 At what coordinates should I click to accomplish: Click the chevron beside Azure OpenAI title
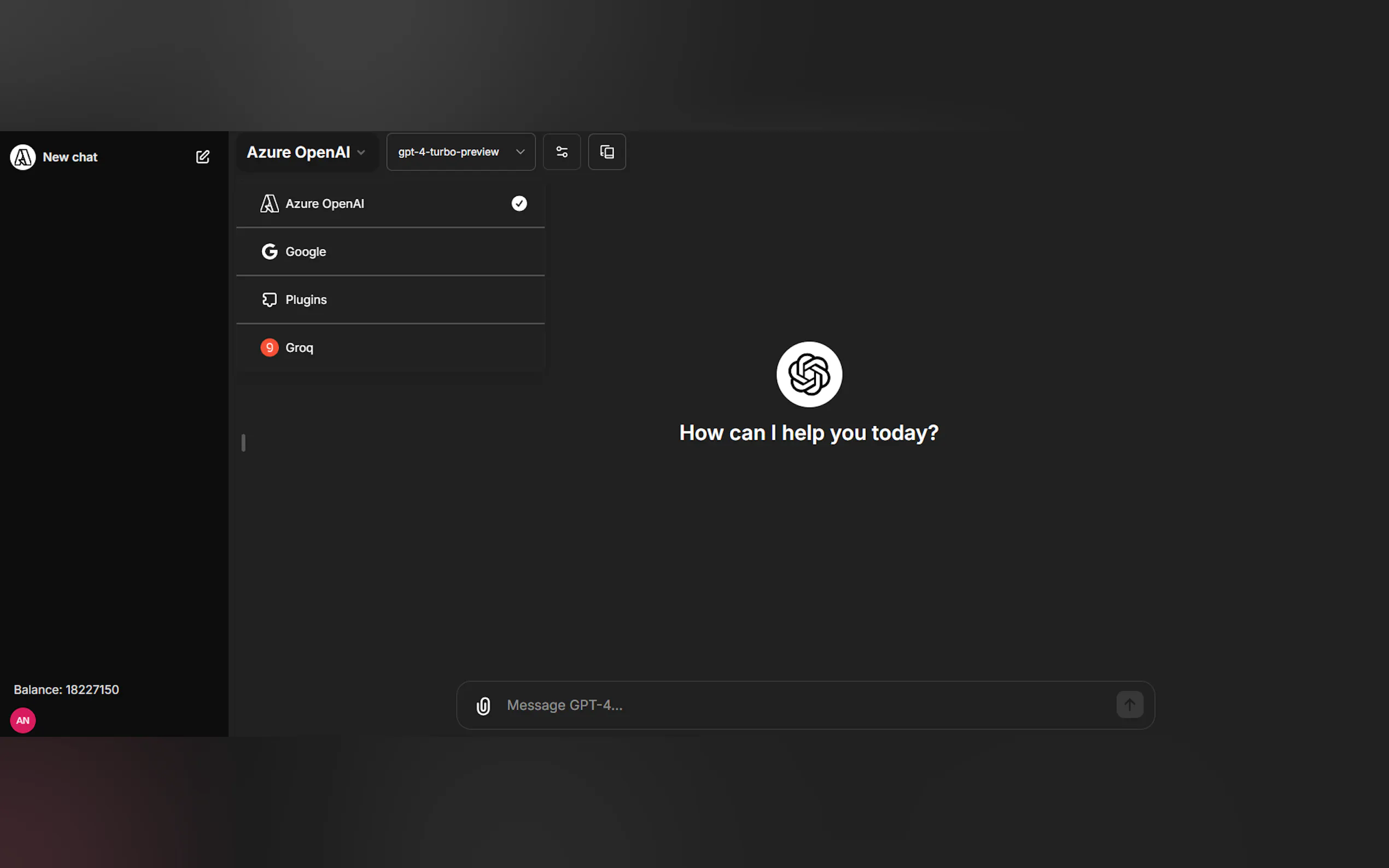click(x=361, y=153)
